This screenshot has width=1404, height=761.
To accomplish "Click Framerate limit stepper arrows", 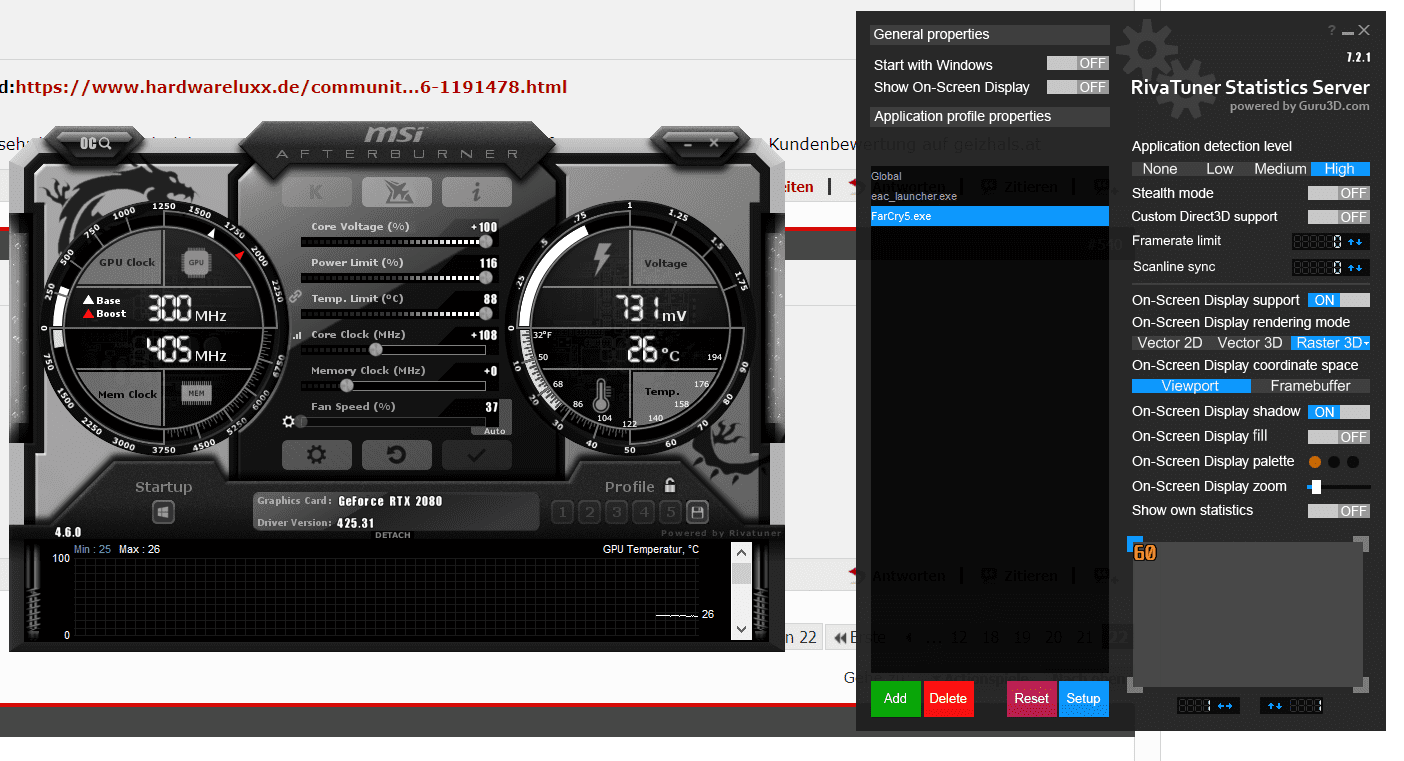I will pyautogui.click(x=1356, y=241).
